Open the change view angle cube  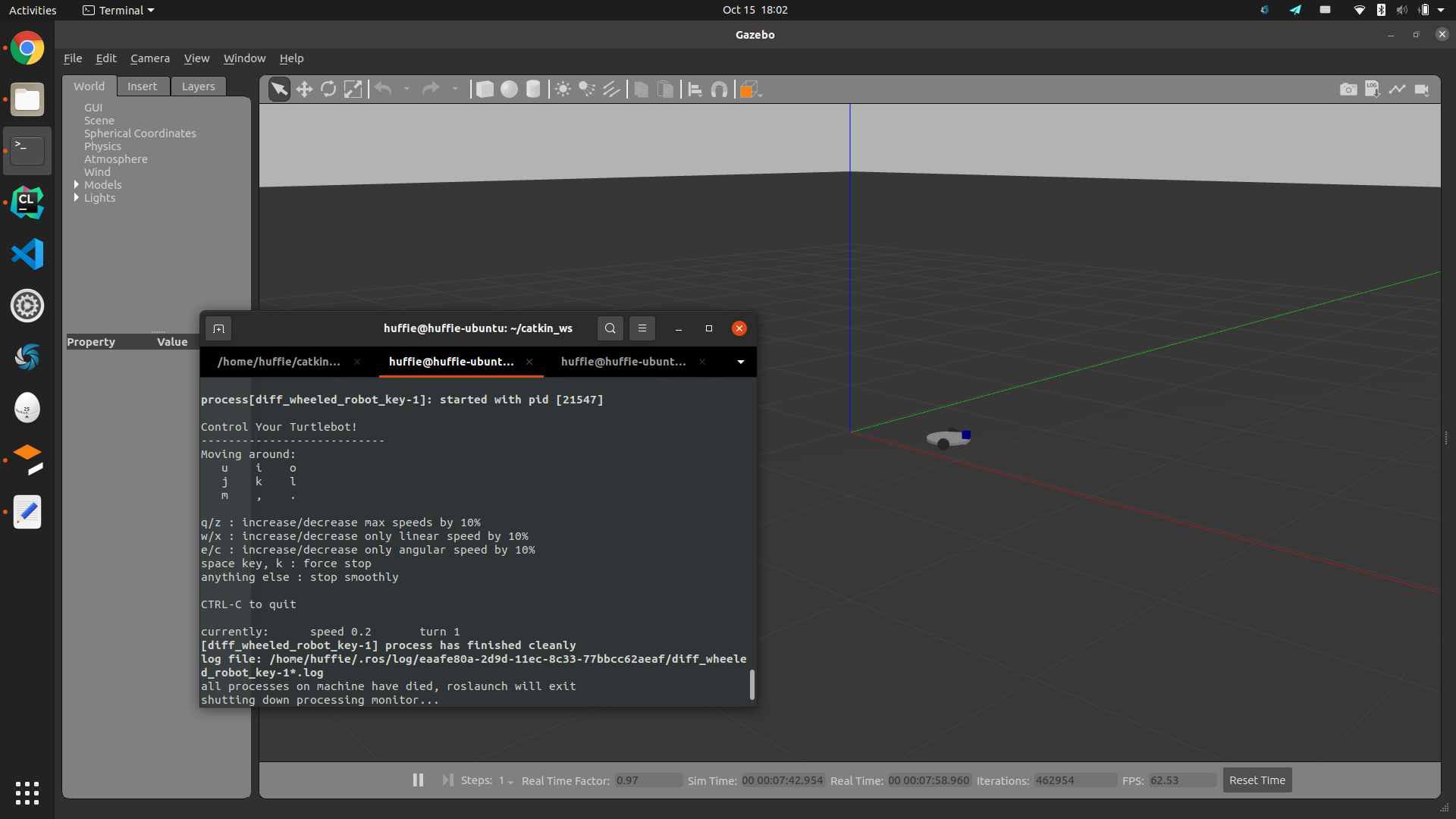[750, 89]
